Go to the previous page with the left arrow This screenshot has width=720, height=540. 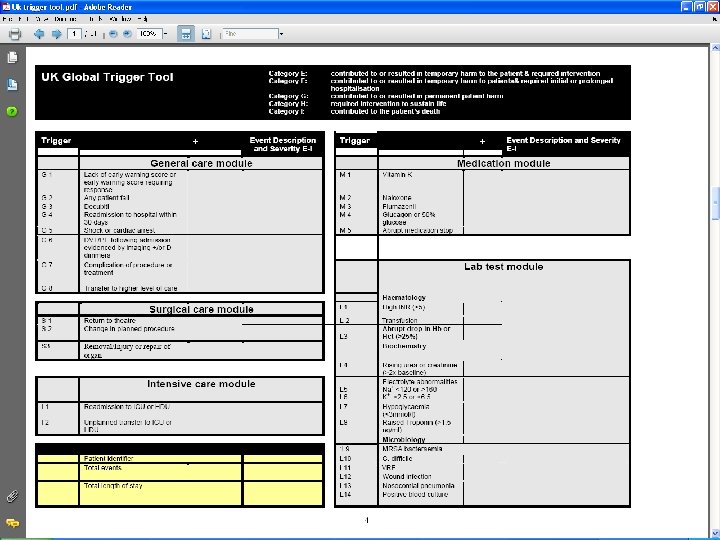(39, 34)
